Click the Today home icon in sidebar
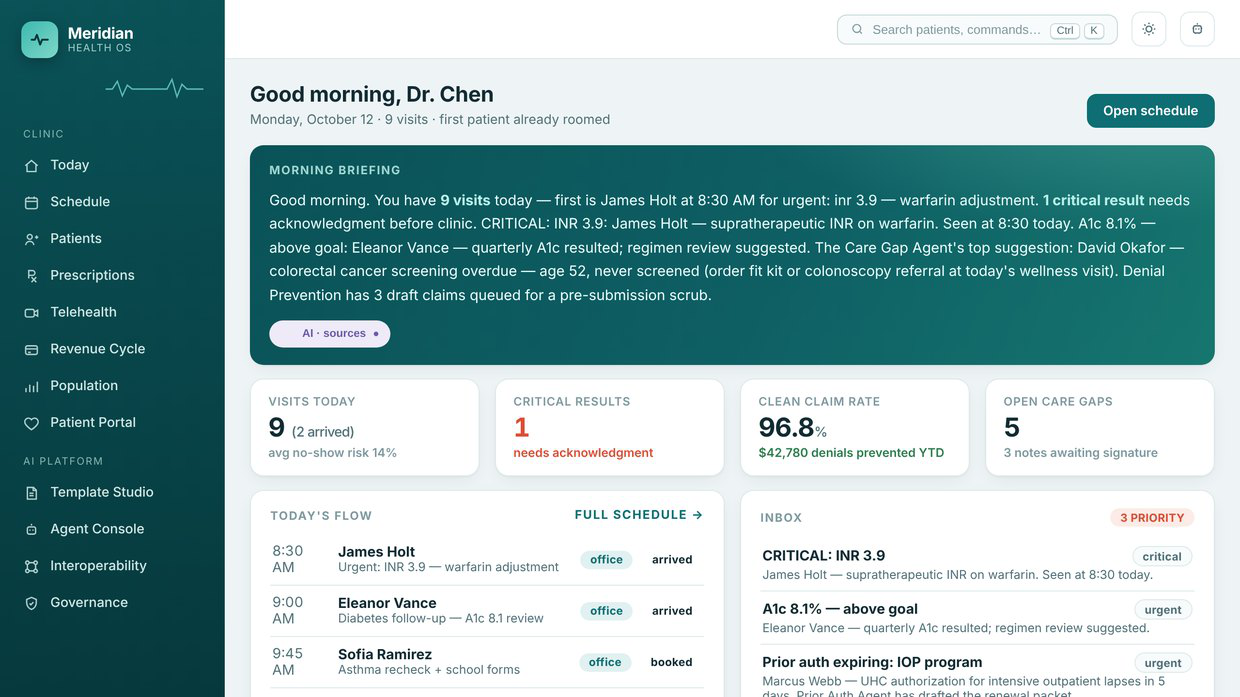 coord(31,166)
